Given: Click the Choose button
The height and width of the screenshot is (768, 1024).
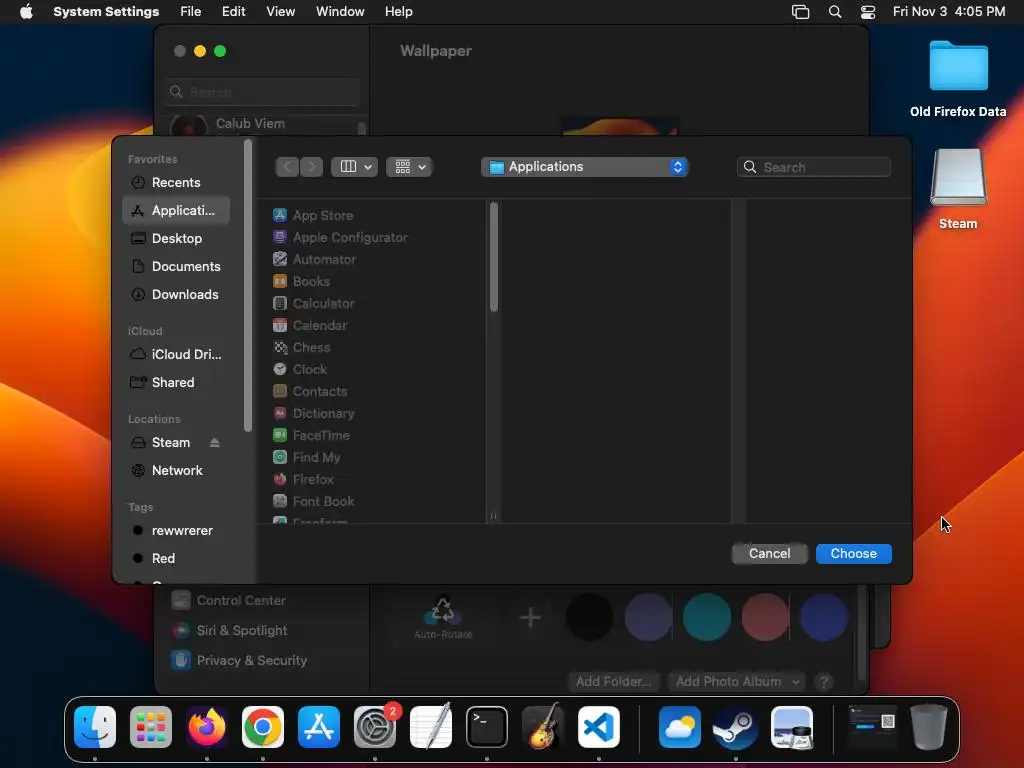Looking at the screenshot, I should point(854,554).
